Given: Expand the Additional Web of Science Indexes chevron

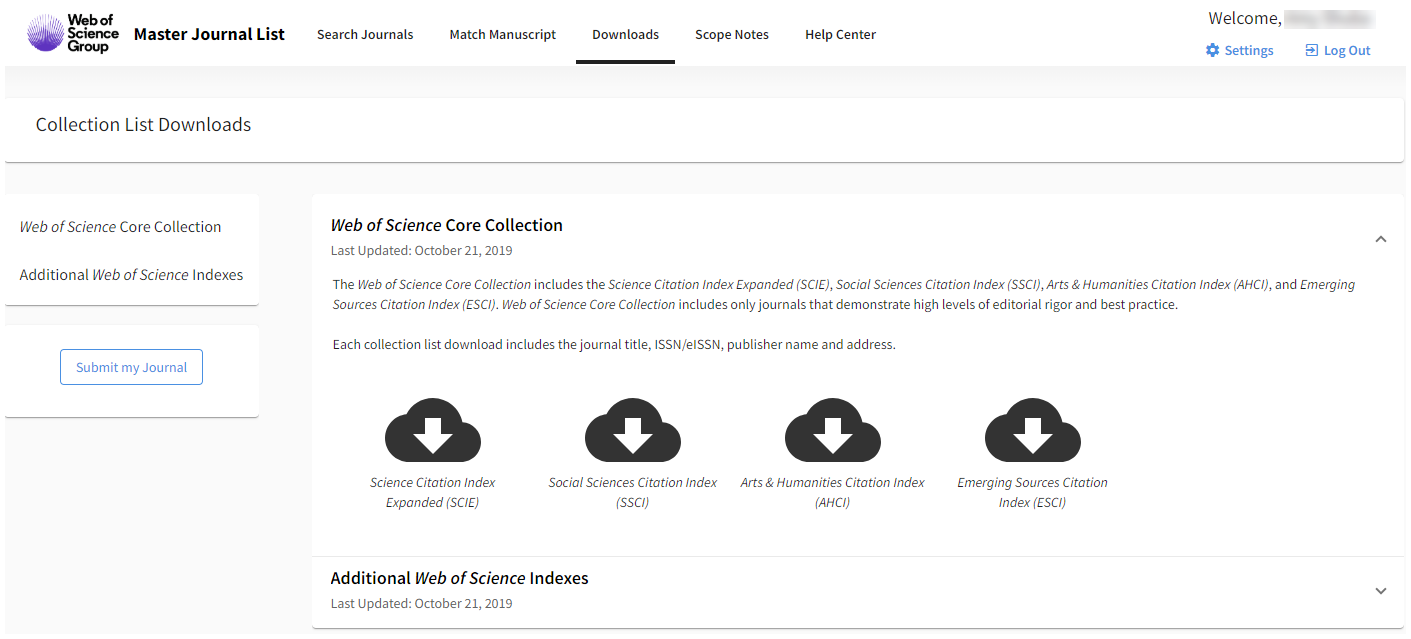Looking at the screenshot, I should coord(1380,591).
